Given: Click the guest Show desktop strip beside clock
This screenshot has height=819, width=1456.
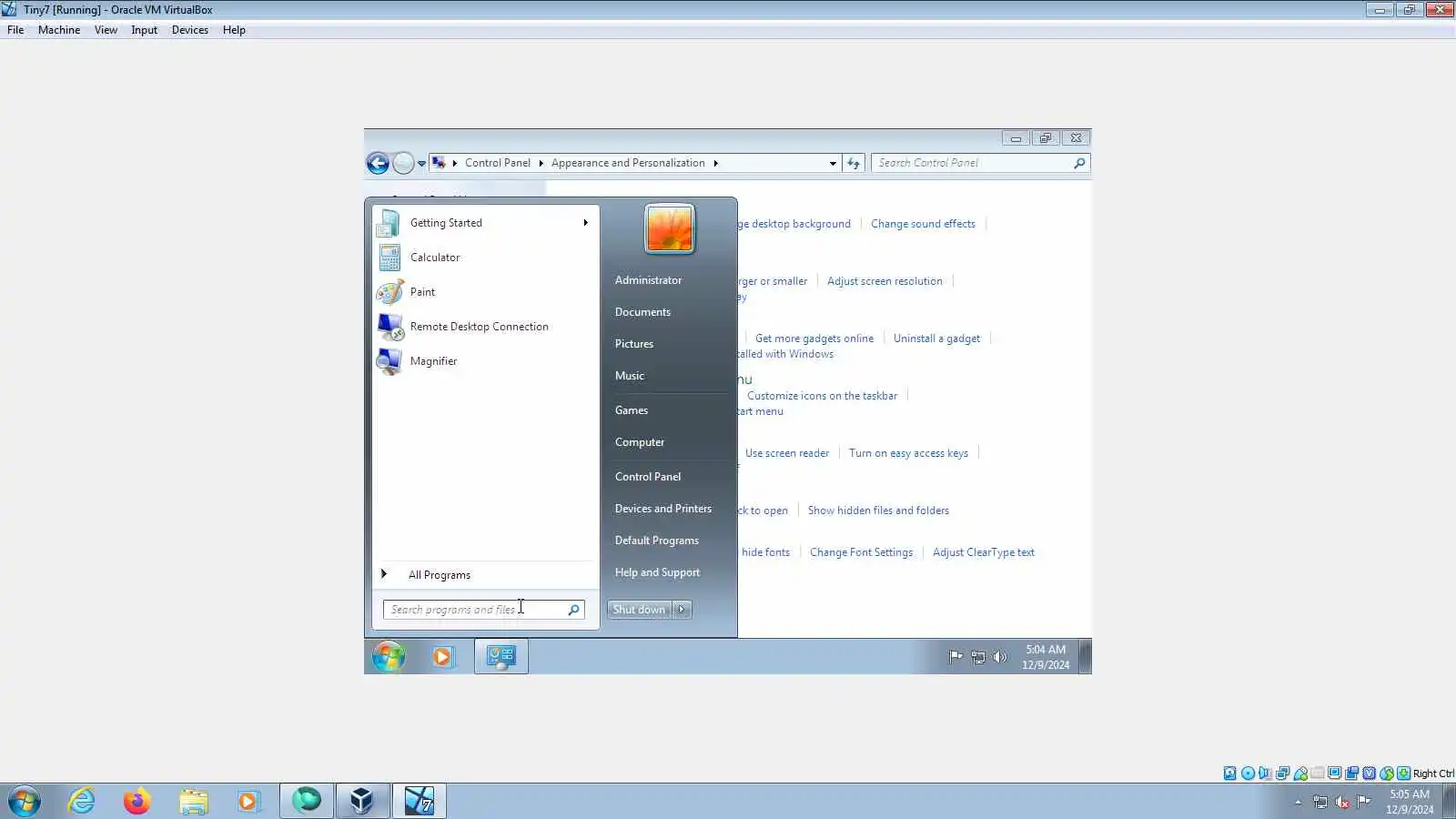Looking at the screenshot, I should [1085, 656].
